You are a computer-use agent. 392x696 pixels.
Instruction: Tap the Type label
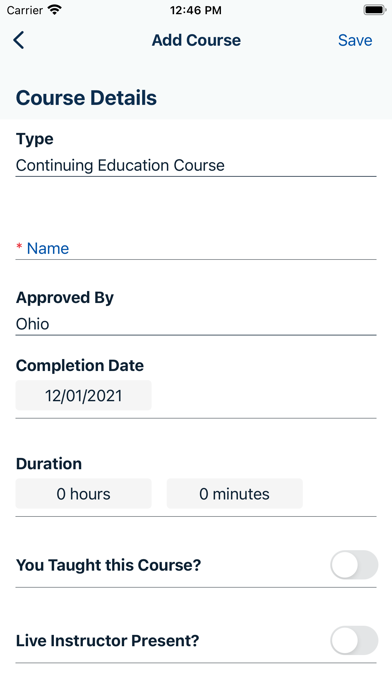[x=35, y=139]
